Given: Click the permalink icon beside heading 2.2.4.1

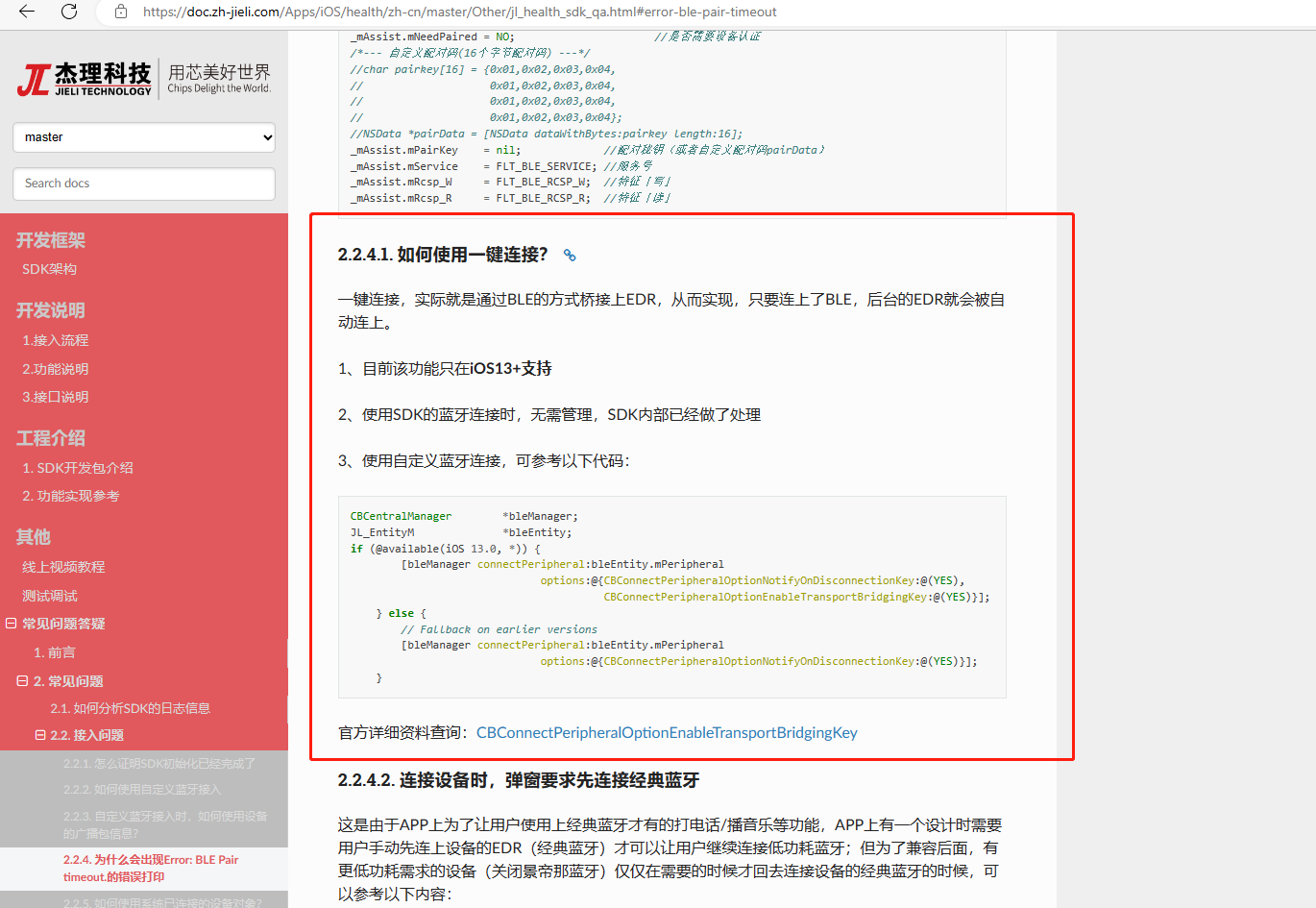Looking at the screenshot, I should (570, 255).
